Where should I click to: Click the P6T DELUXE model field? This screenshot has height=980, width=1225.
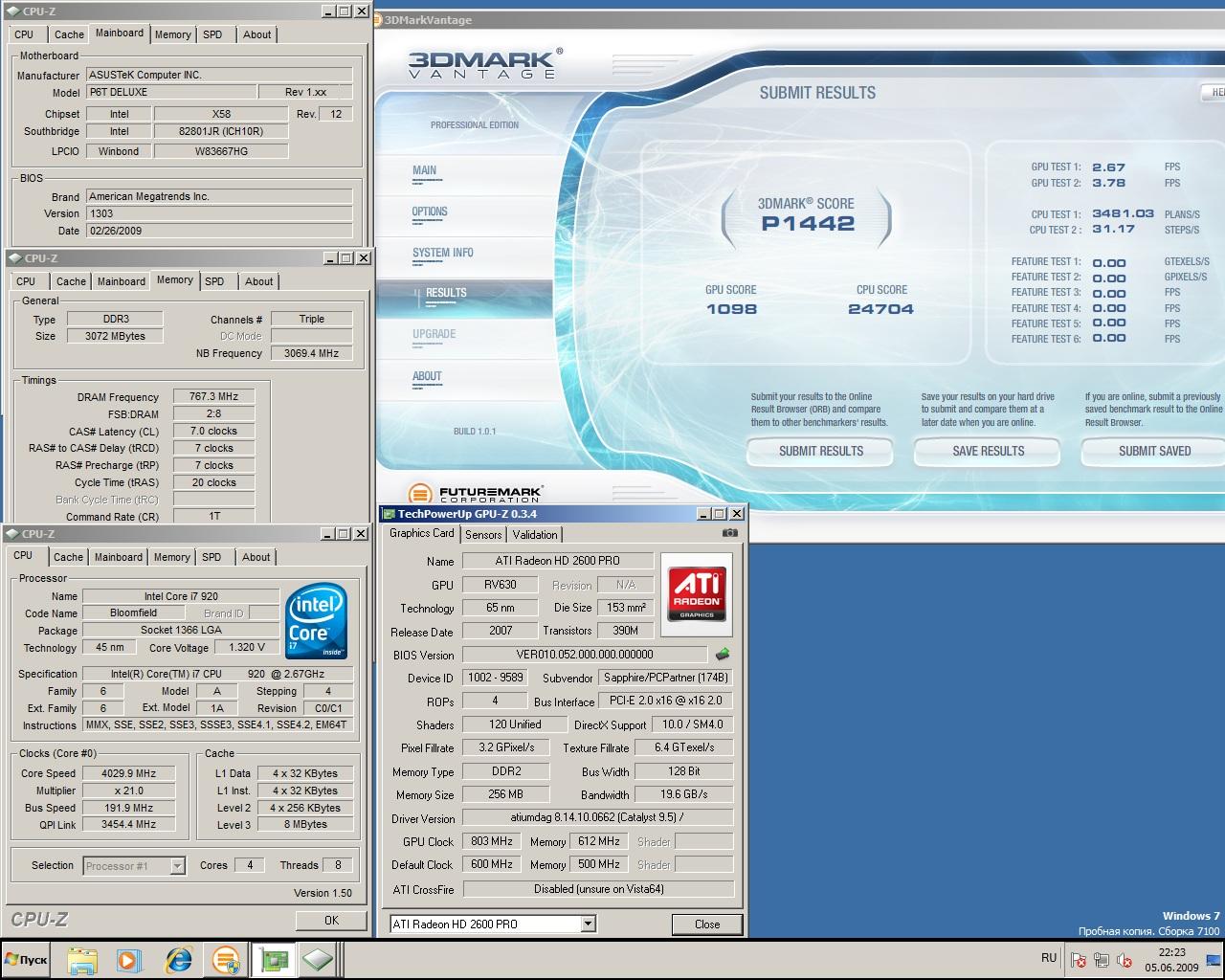click(170, 92)
